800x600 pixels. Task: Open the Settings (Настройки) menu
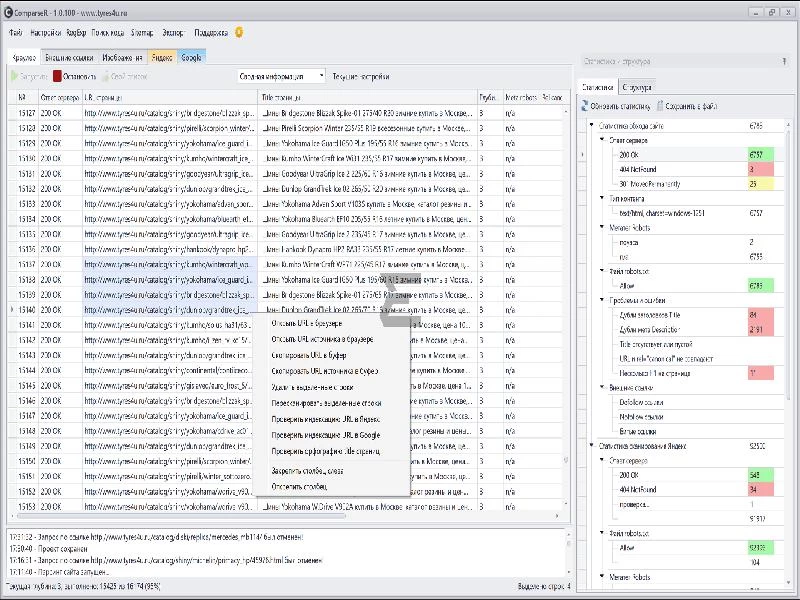click(45, 32)
